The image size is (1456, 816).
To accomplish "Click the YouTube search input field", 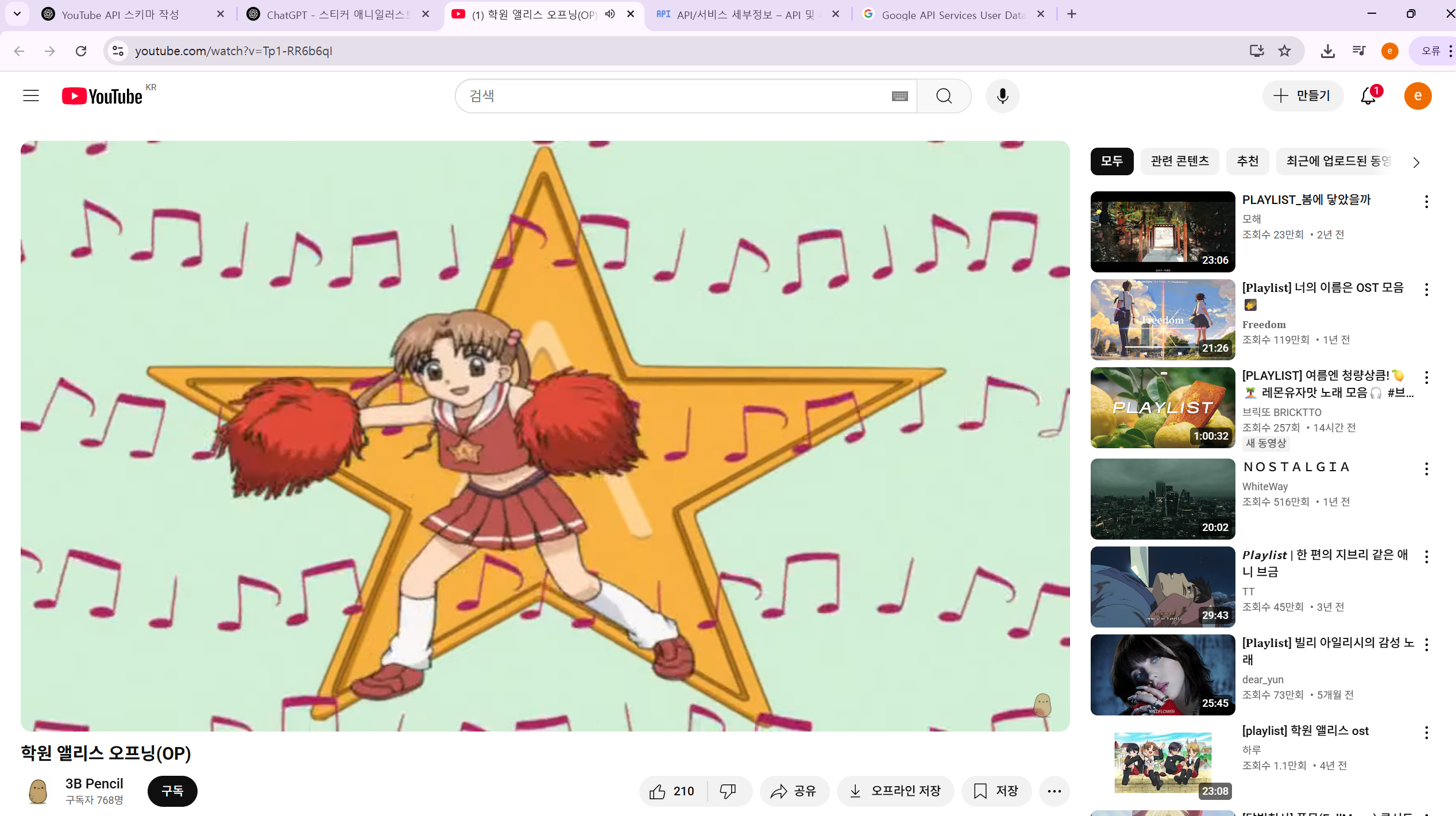I will (x=672, y=96).
